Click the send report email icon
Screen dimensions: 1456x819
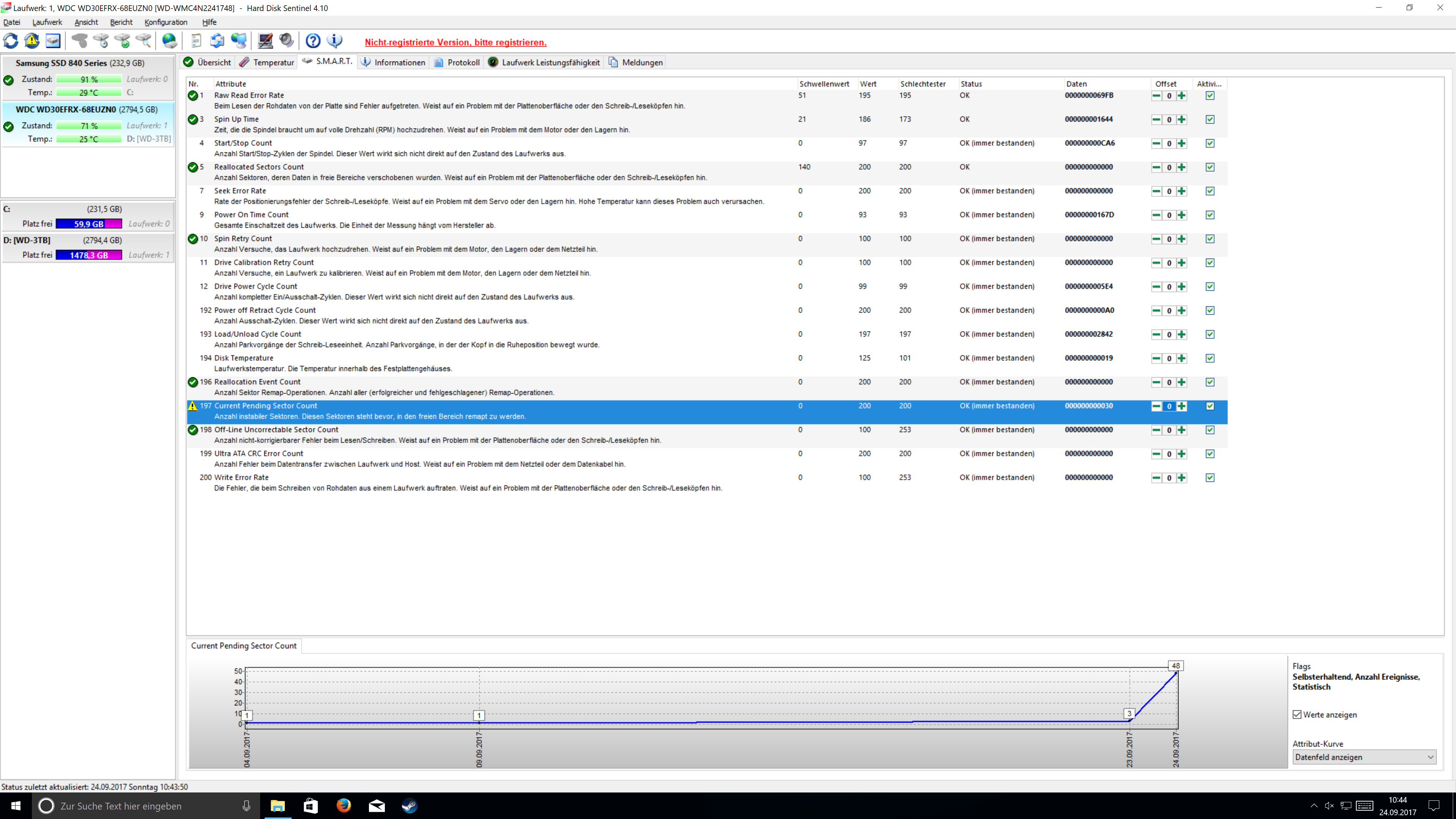click(217, 41)
